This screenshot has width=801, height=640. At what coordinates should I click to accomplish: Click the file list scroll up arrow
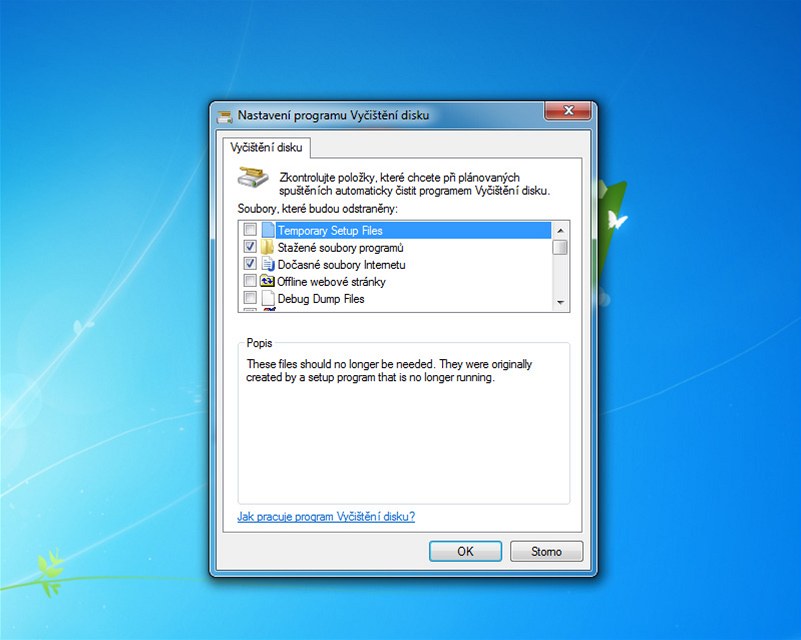[x=561, y=230]
